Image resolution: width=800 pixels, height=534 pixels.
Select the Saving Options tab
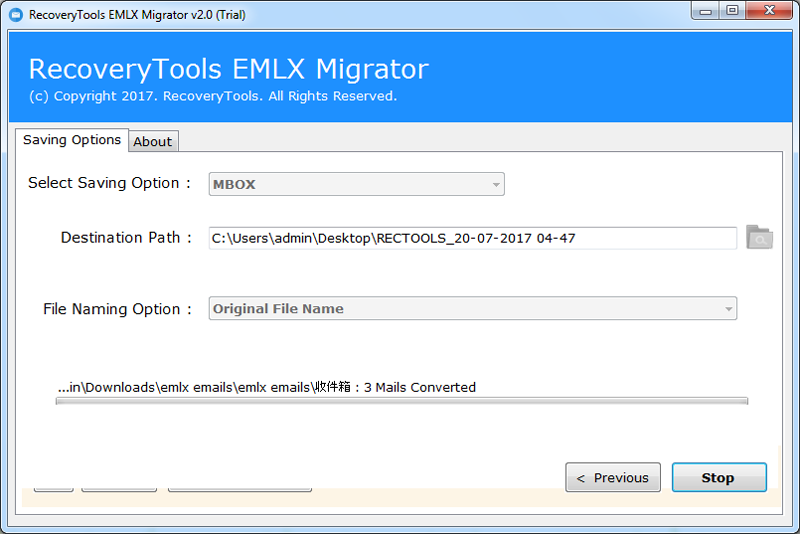(x=72, y=140)
